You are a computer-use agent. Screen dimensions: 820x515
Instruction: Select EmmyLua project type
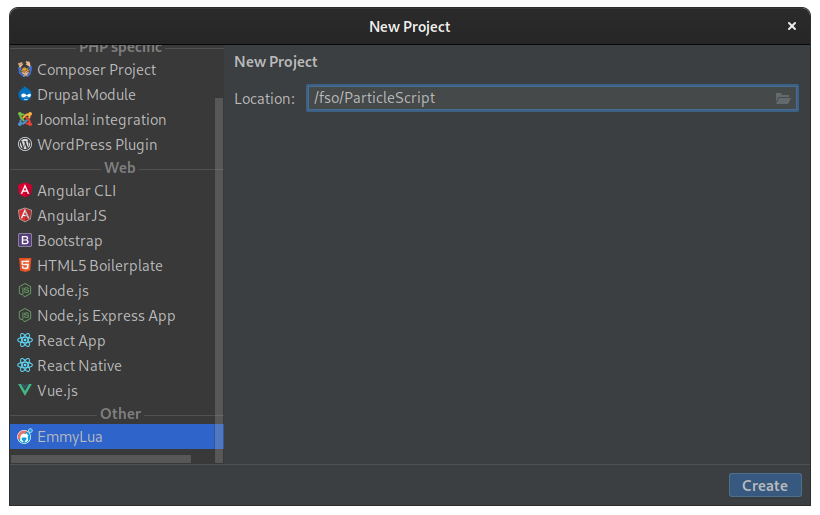[x=69, y=437]
